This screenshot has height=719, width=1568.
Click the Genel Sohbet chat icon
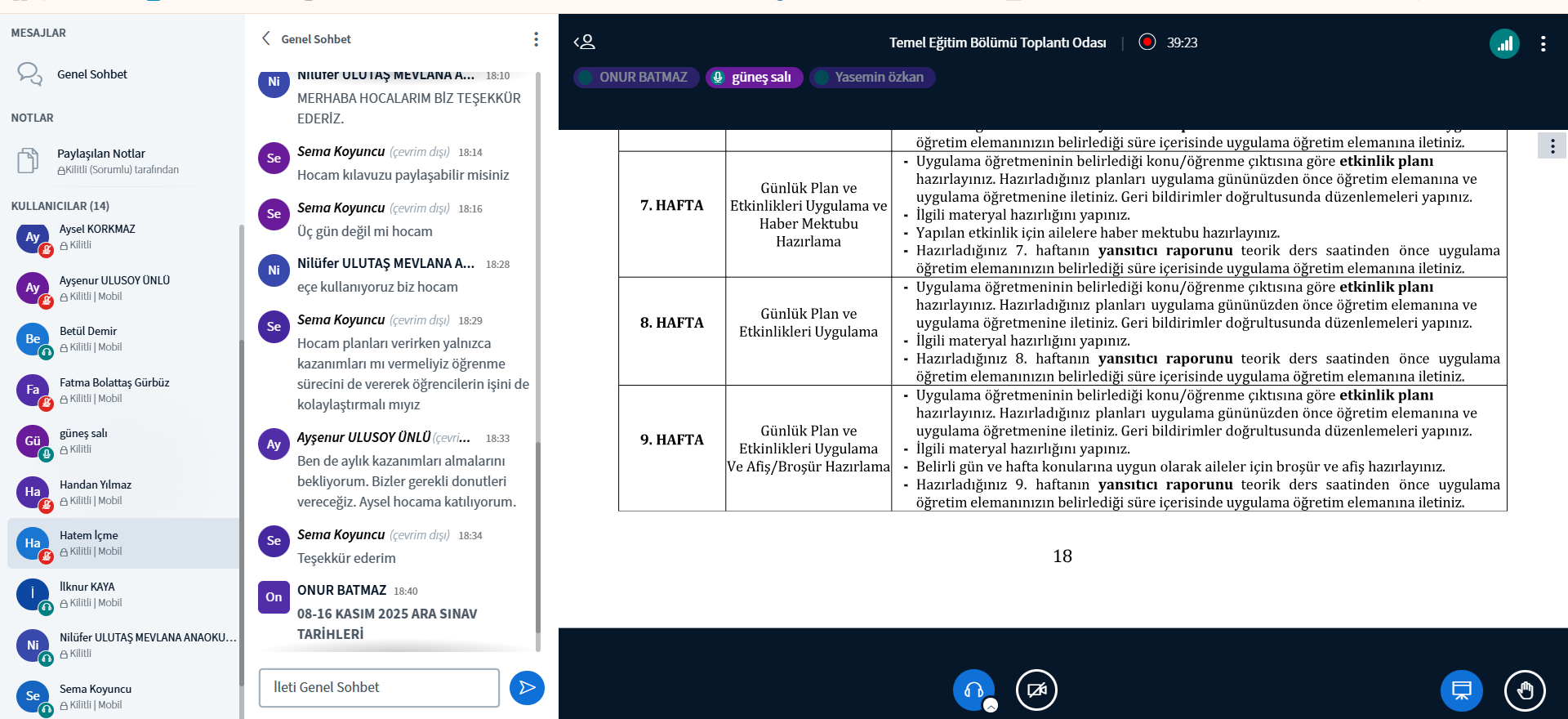click(29, 74)
